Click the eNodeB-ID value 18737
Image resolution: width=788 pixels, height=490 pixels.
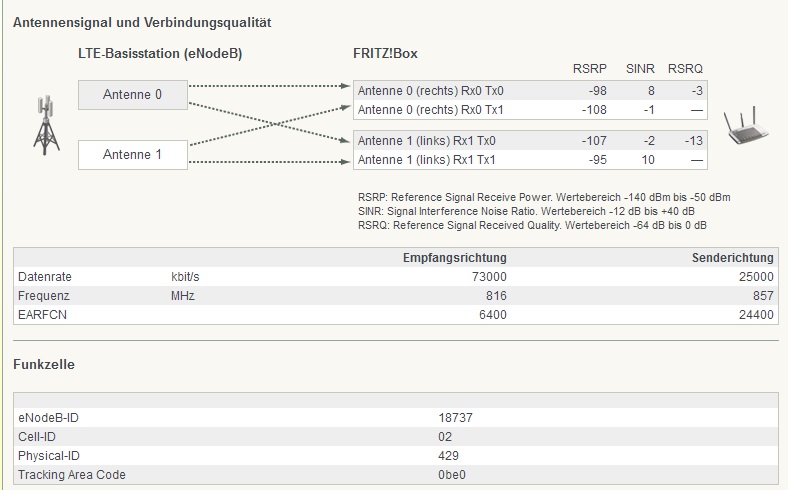[x=455, y=418]
